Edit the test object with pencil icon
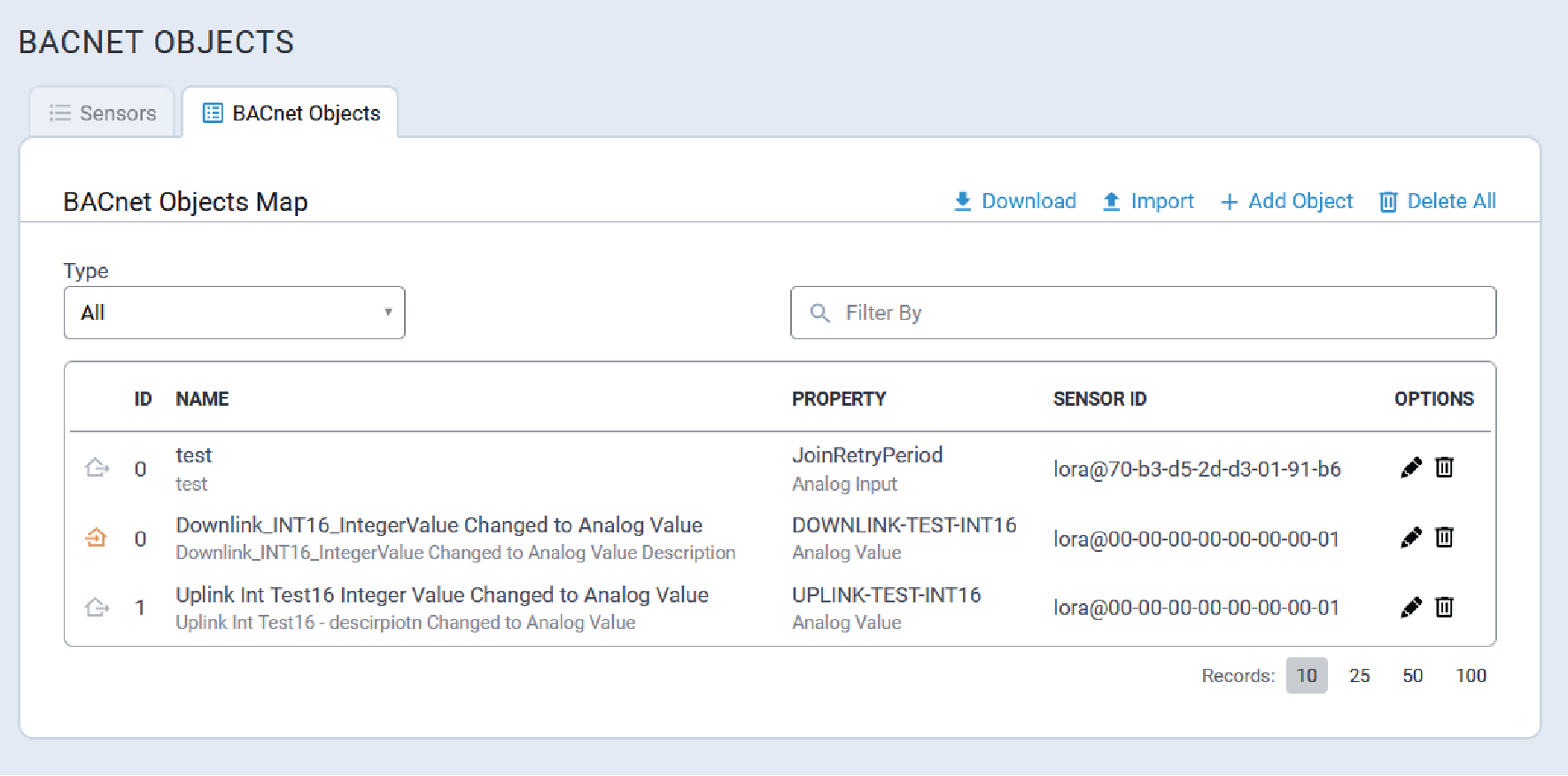The width and height of the screenshot is (1568, 776). (x=1410, y=468)
